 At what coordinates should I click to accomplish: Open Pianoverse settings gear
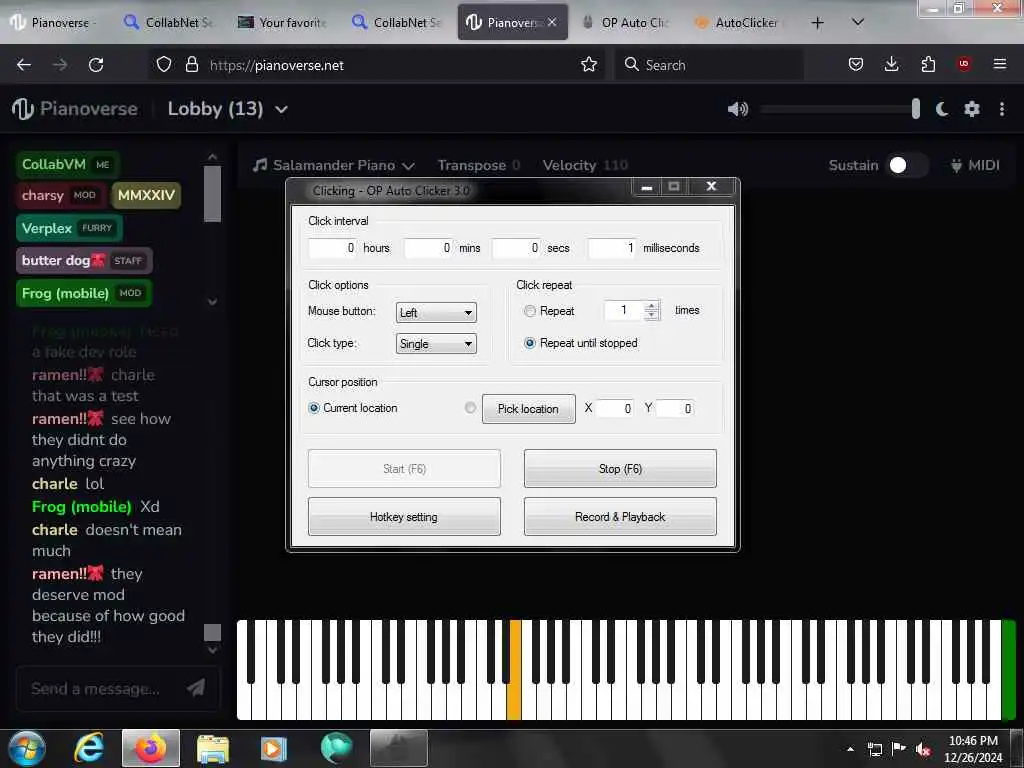click(x=972, y=109)
